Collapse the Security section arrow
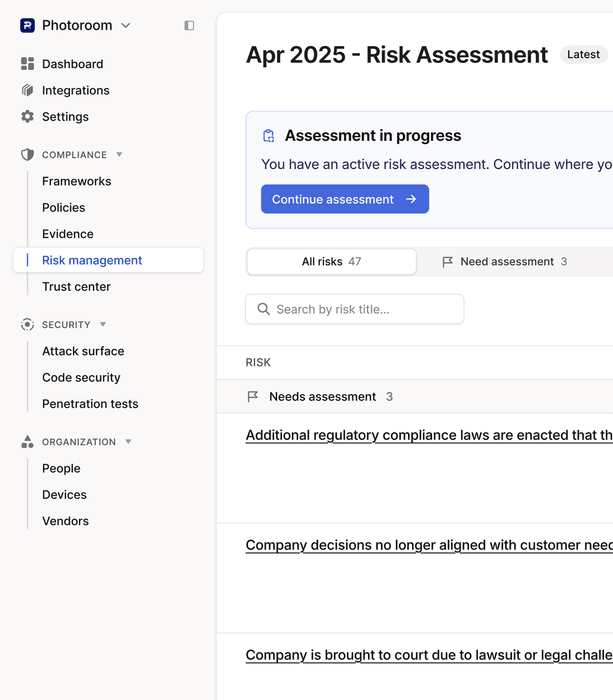Viewport: 613px width, 700px height. coord(103,325)
